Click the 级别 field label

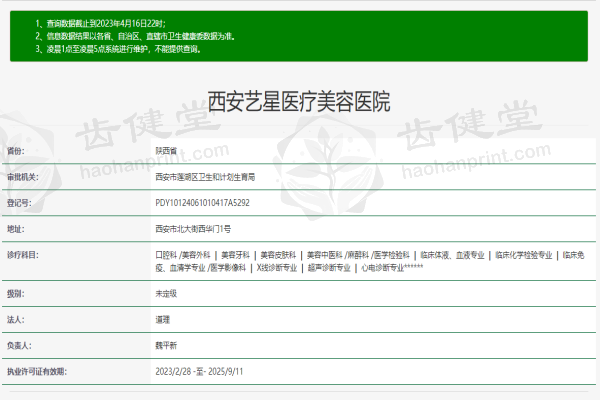click(16, 294)
